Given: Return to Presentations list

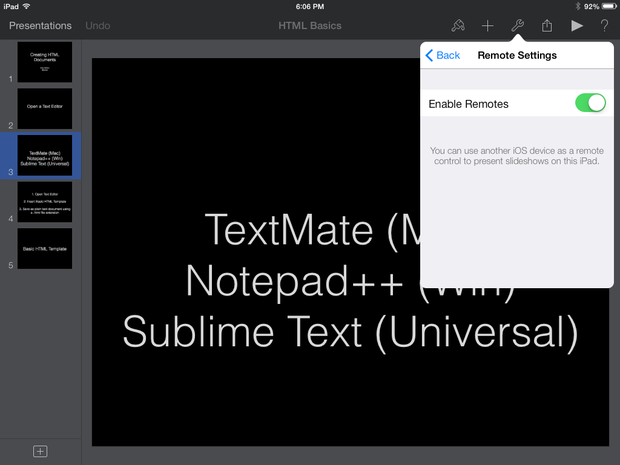Looking at the screenshot, I should click(40, 26).
